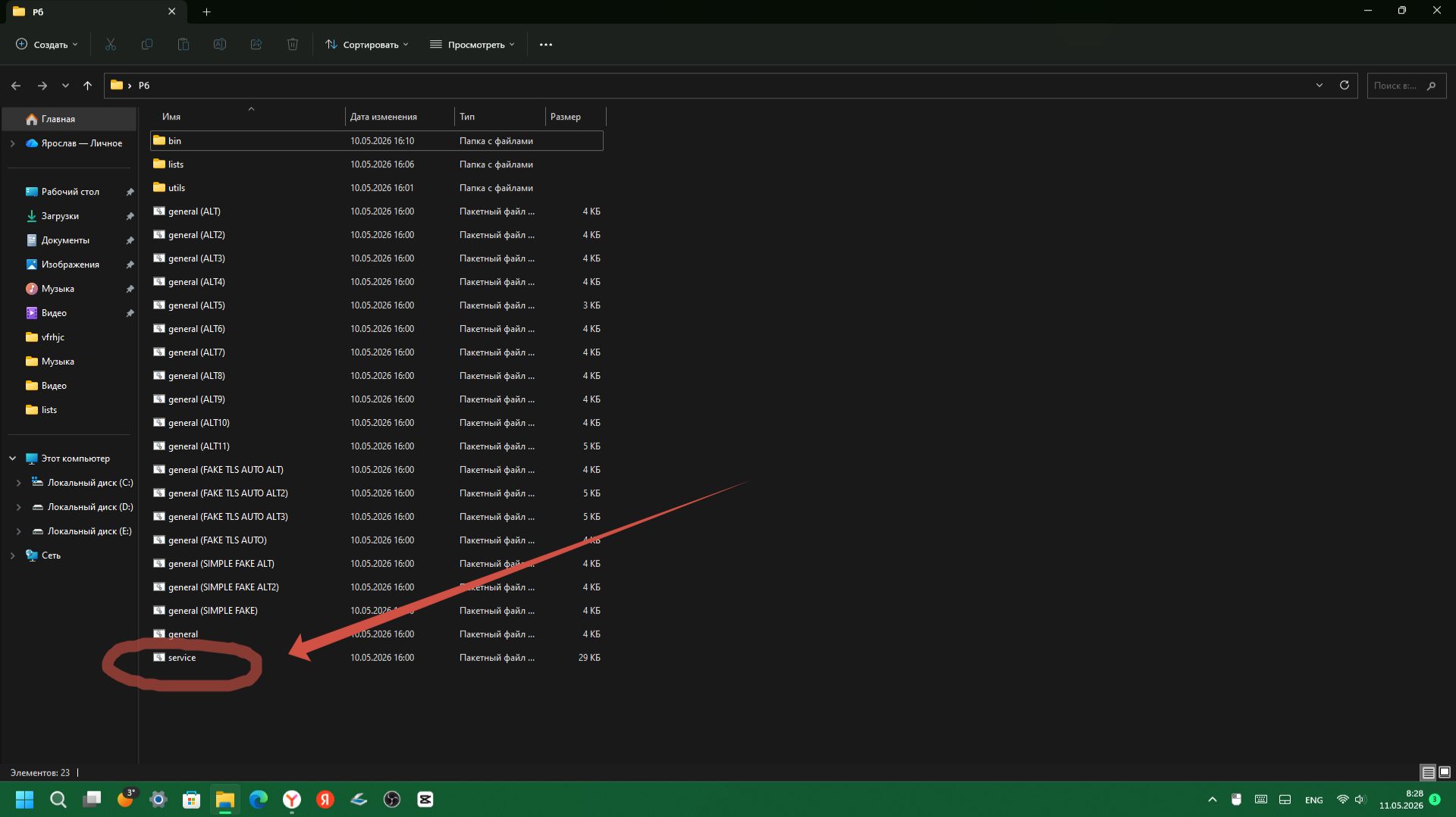Open the three-dots more options menu
This screenshot has height=817, width=1456.
(545, 45)
